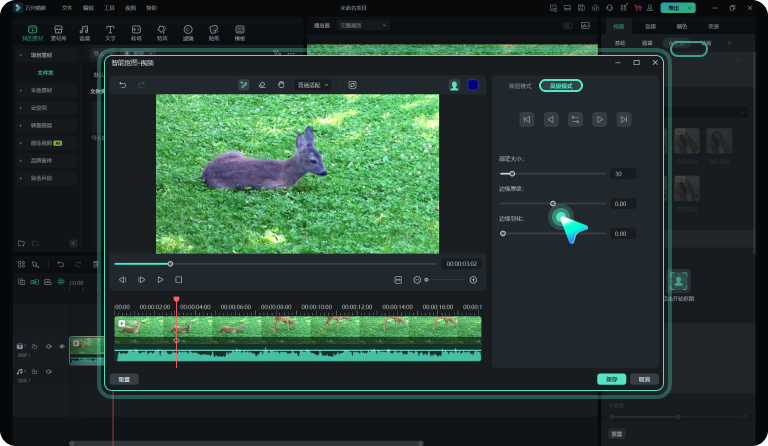This screenshot has height=446, width=768.
Task: Click the 保存 save button
Action: (x=611, y=379)
